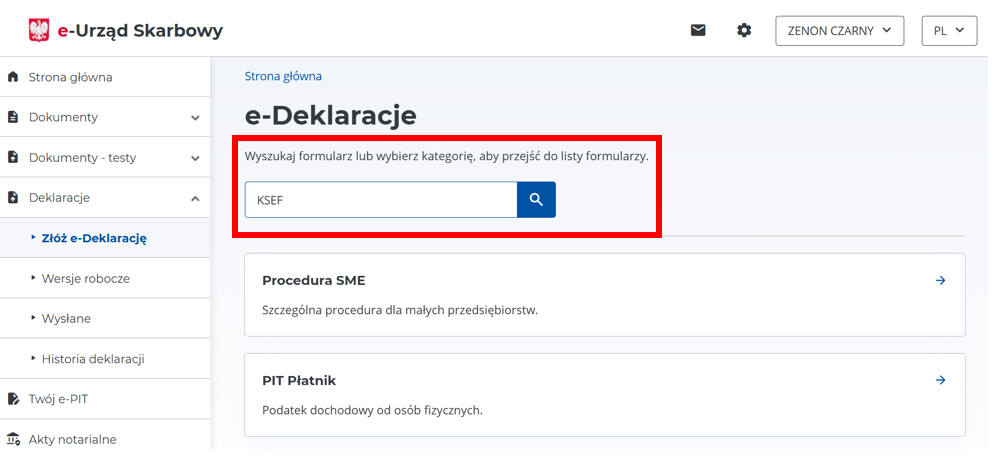Open Wersje robocze in the sidebar

85,278
